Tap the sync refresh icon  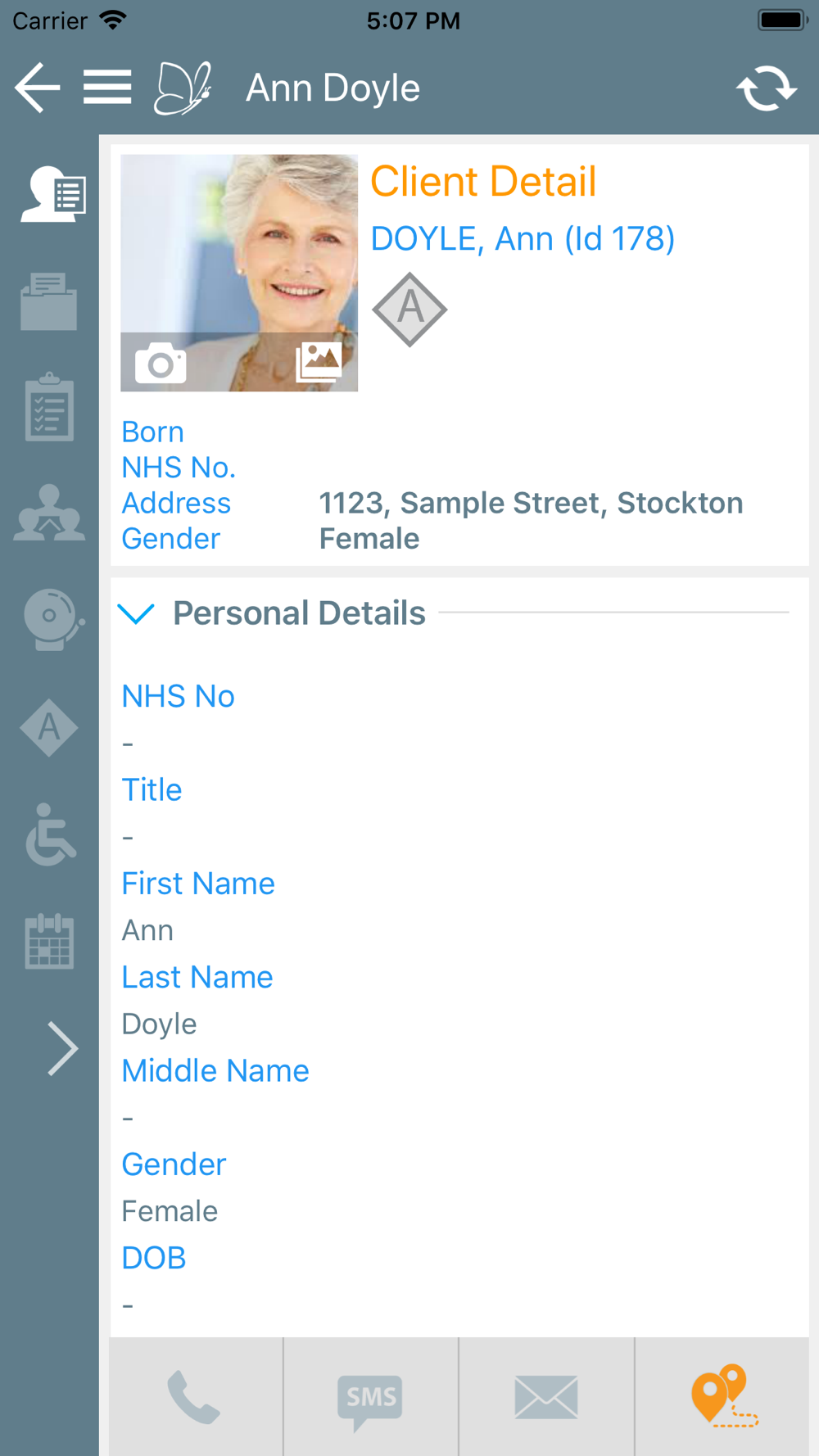tap(766, 88)
